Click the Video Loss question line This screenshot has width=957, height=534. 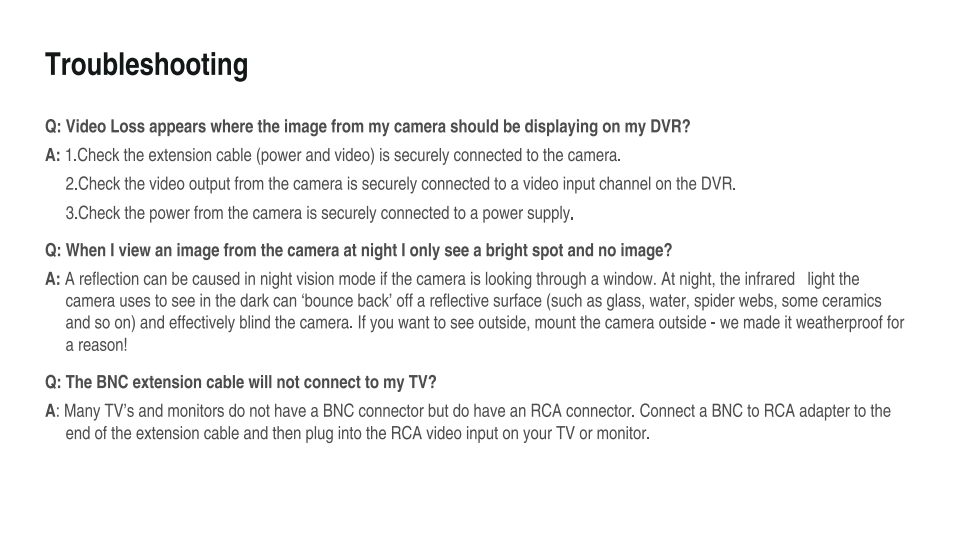pos(368,127)
